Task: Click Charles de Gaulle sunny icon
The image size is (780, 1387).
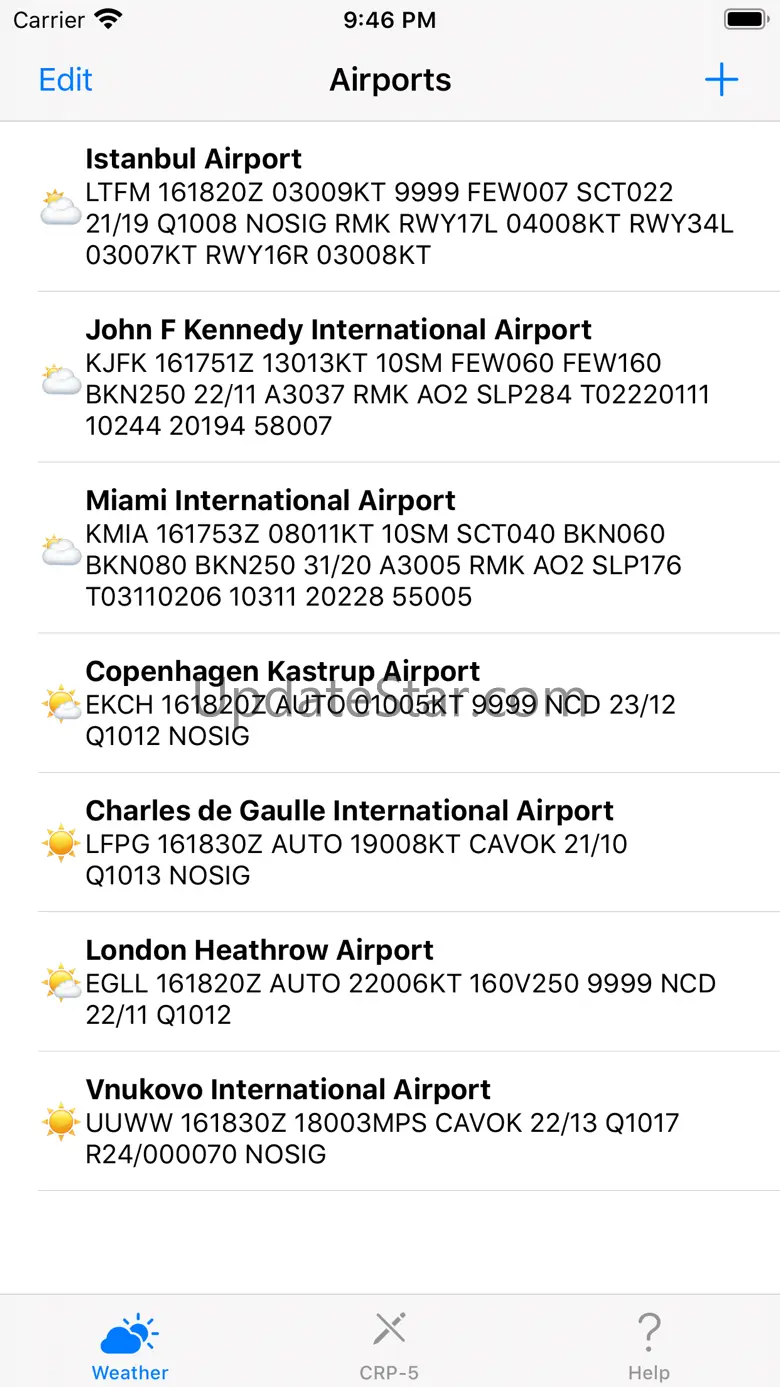Action: 61,843
